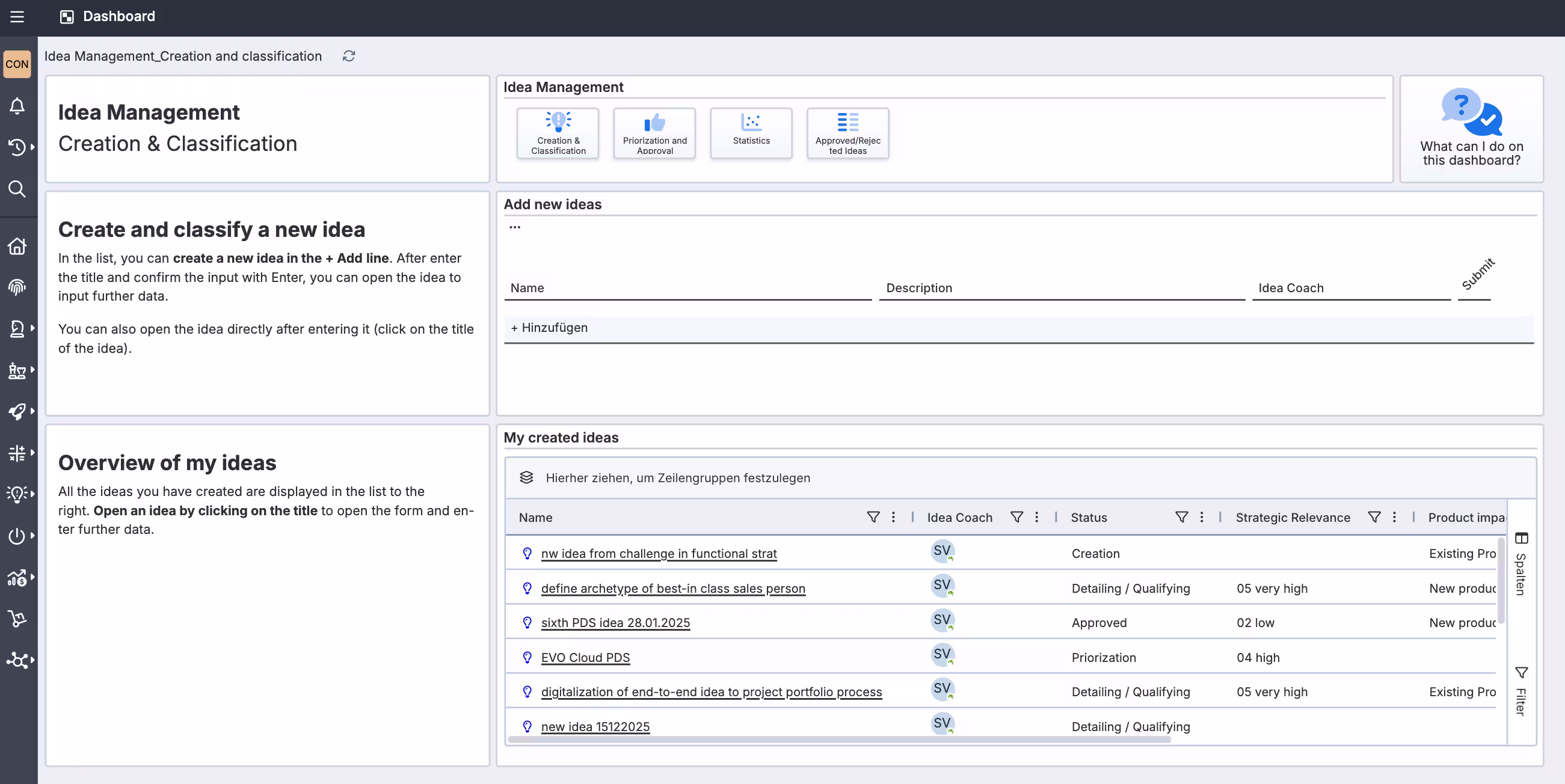Click the rocket icon in the sidebar

[x=17, y=411]
